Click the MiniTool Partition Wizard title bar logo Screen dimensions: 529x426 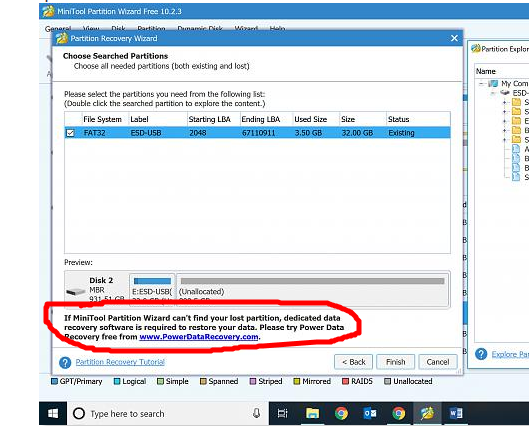click(x=48, y=11)
